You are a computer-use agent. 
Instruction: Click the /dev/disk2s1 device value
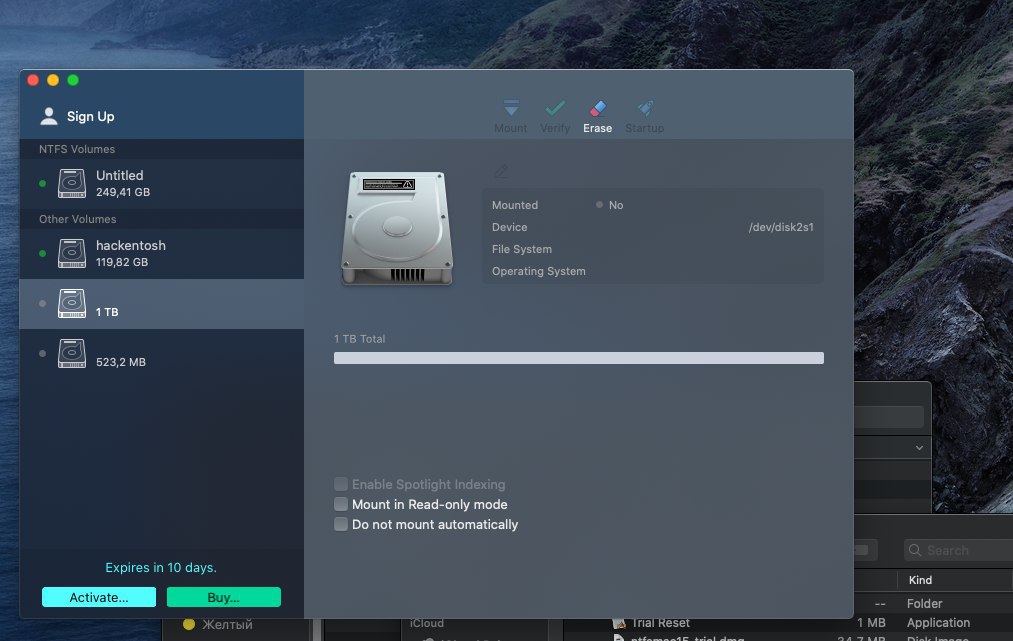point(781,227)
